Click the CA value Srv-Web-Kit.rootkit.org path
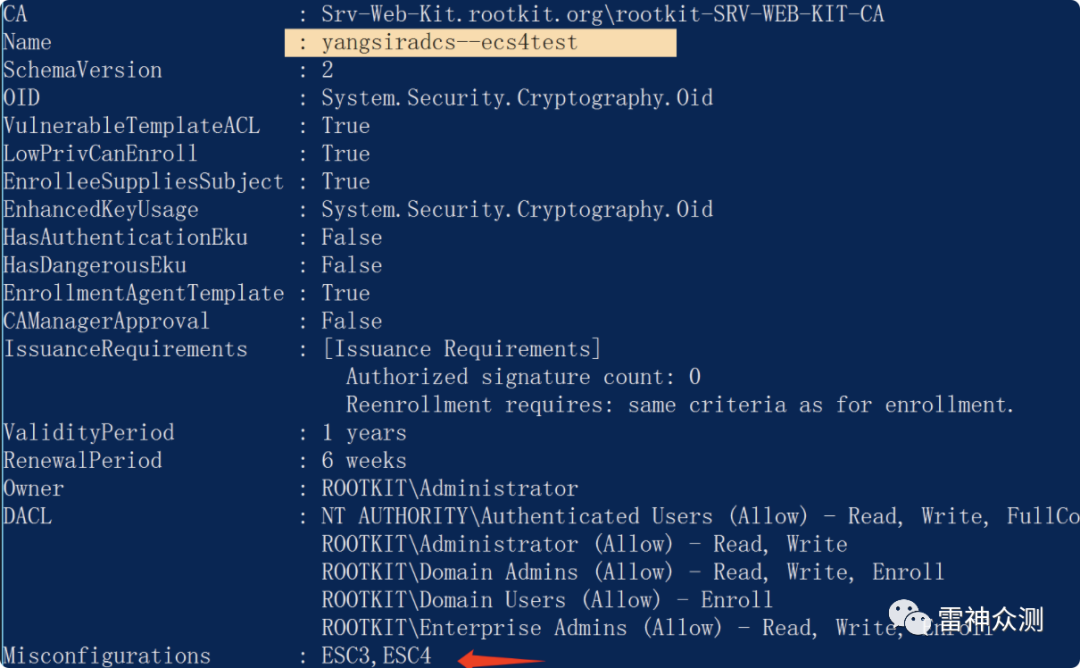This screenshot has width=1080, height=668. (x=603, y=14)
